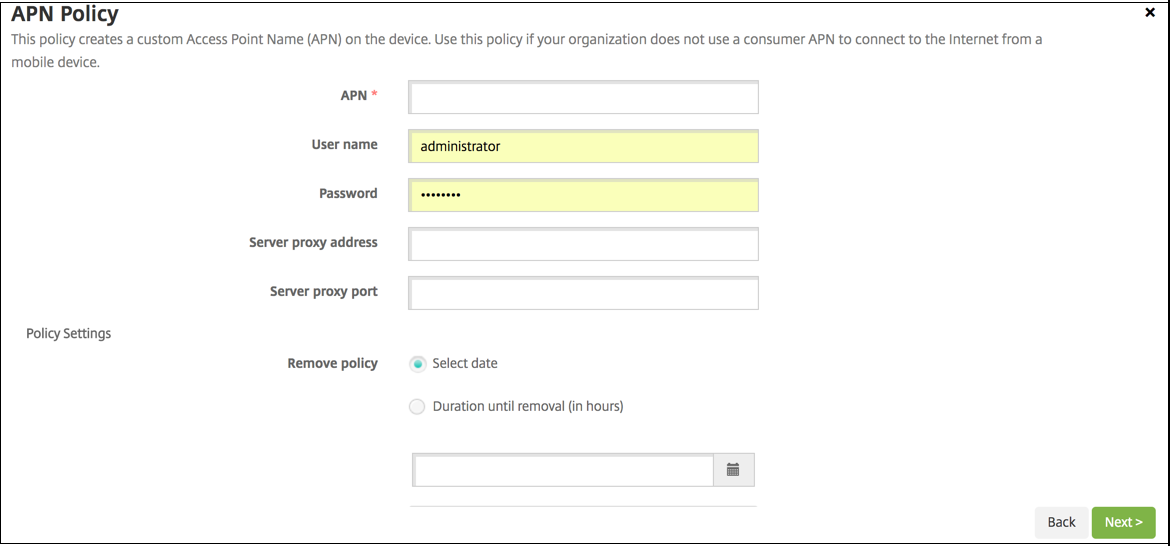The image size is (1170, 546).
Task: Click the Password label text
Action: (x=348, y=194)
